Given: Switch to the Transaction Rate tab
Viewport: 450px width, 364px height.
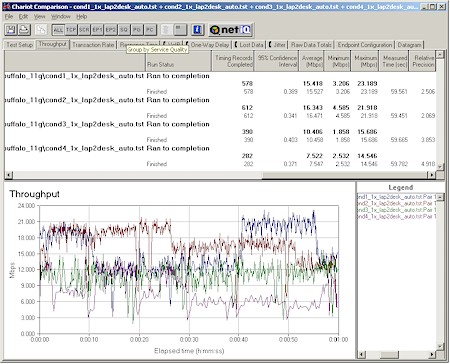Looking at the screenshot, I should pos(93,45).
